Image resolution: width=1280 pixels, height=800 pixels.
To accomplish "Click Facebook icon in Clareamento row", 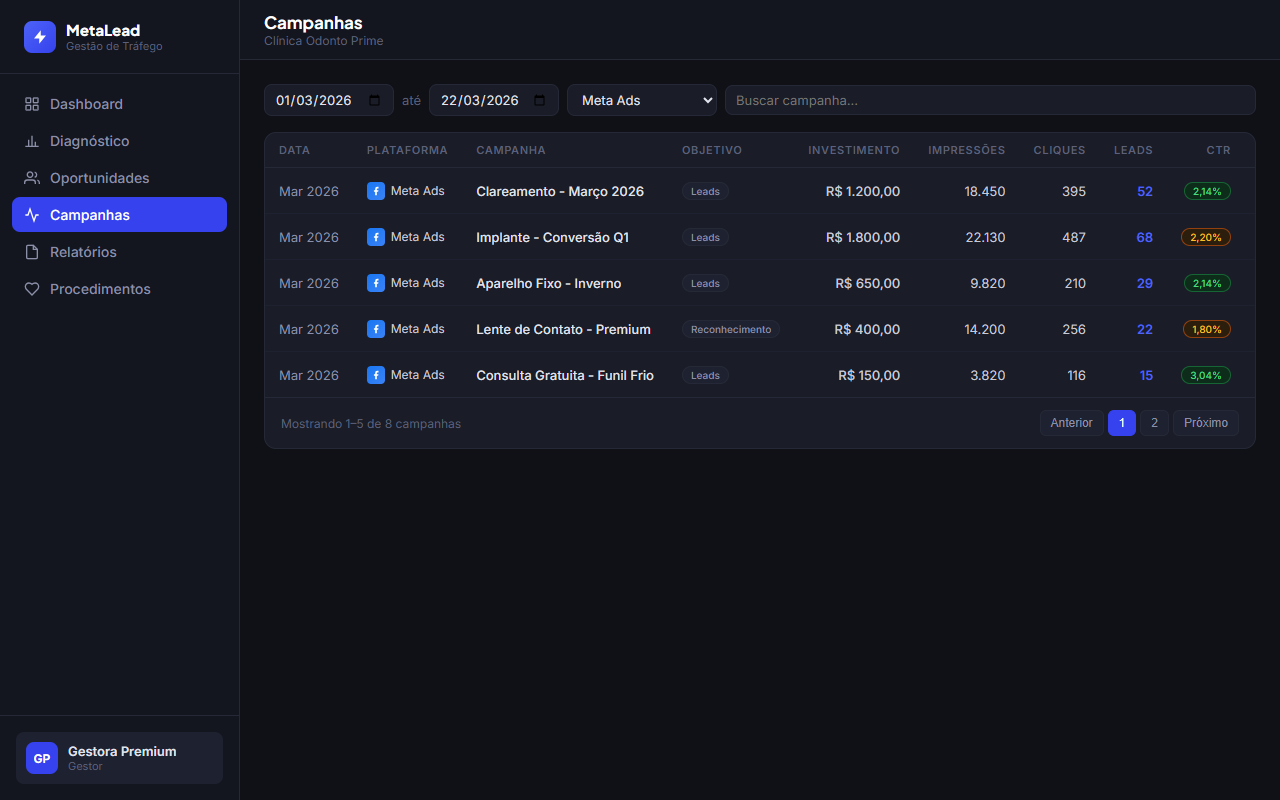I will point(376,191).
